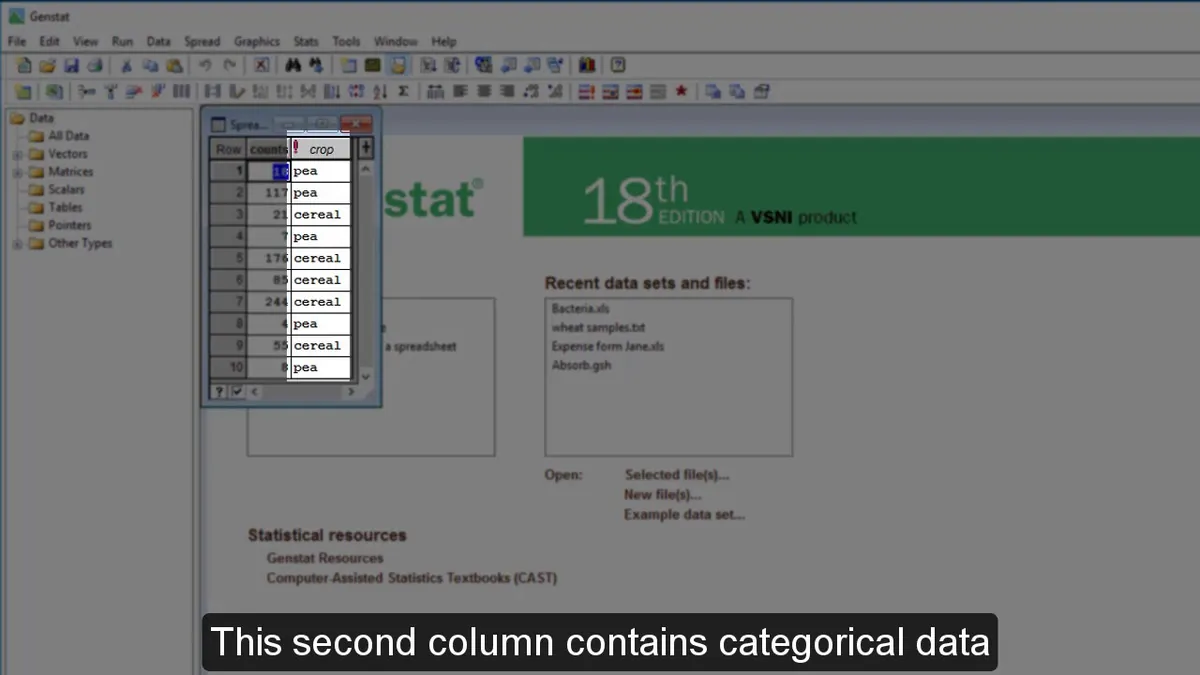1200x675 pixels.
Task: Click row header number 10
Action: pos(229,368)
